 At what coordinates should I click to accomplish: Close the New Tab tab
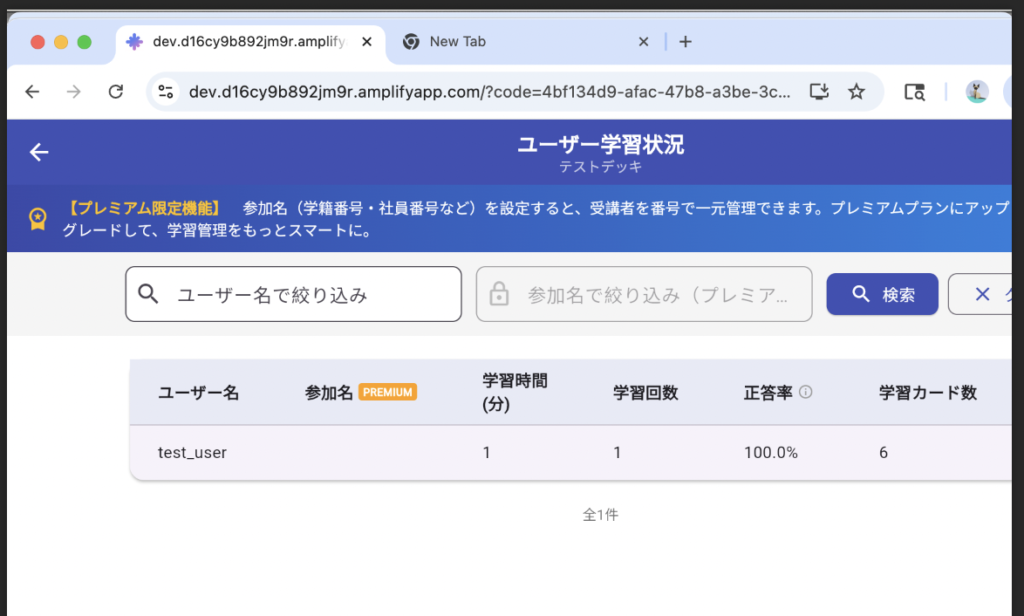coord(643,42)
